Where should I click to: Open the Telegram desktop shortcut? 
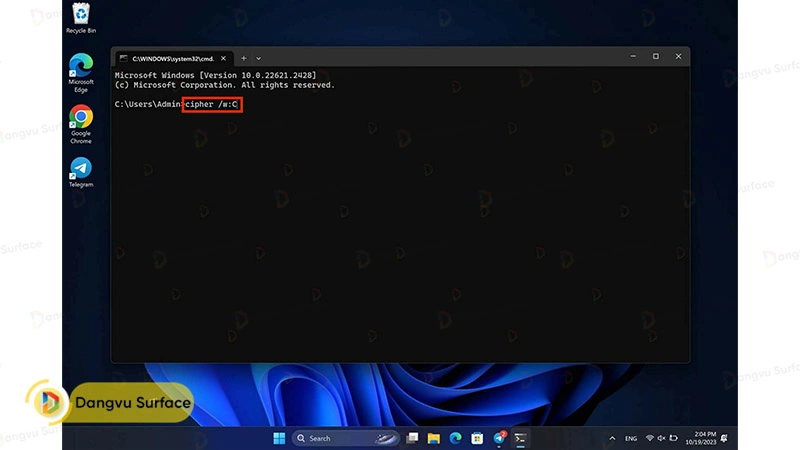[x=80, y=170]
